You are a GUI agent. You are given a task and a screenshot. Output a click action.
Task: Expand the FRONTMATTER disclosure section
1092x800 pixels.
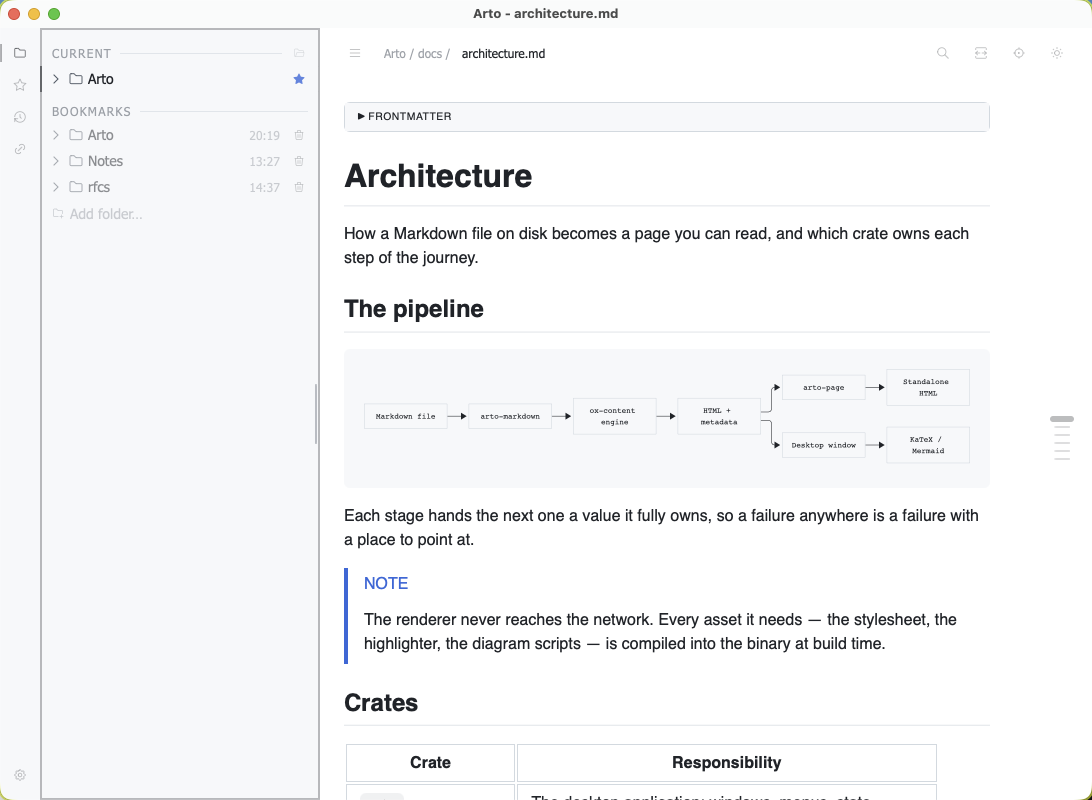coord(666,116)
